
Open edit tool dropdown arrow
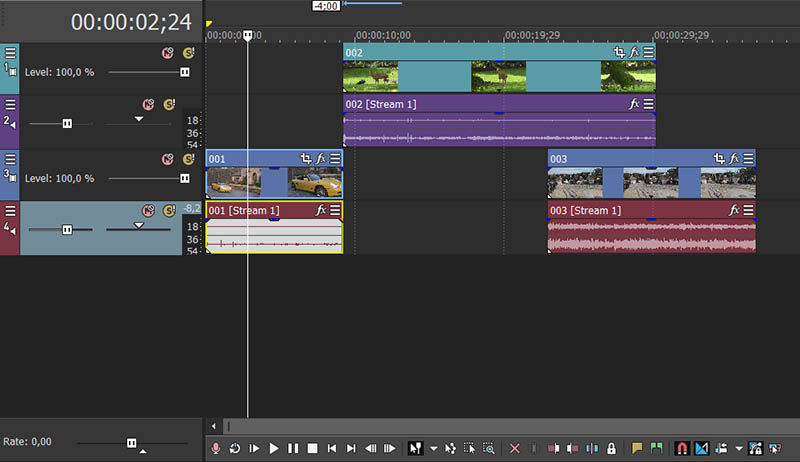[433, 449]
